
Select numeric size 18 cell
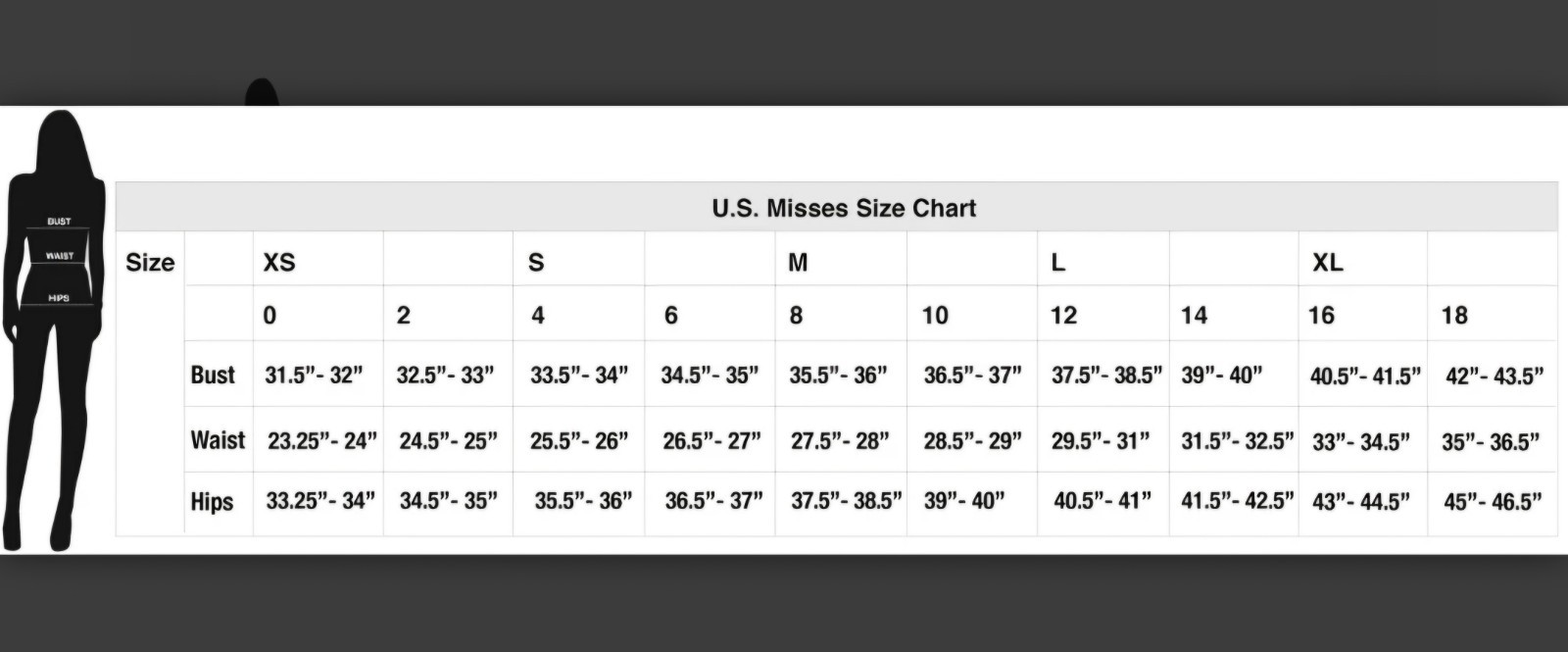click(x=1454, y=315)
